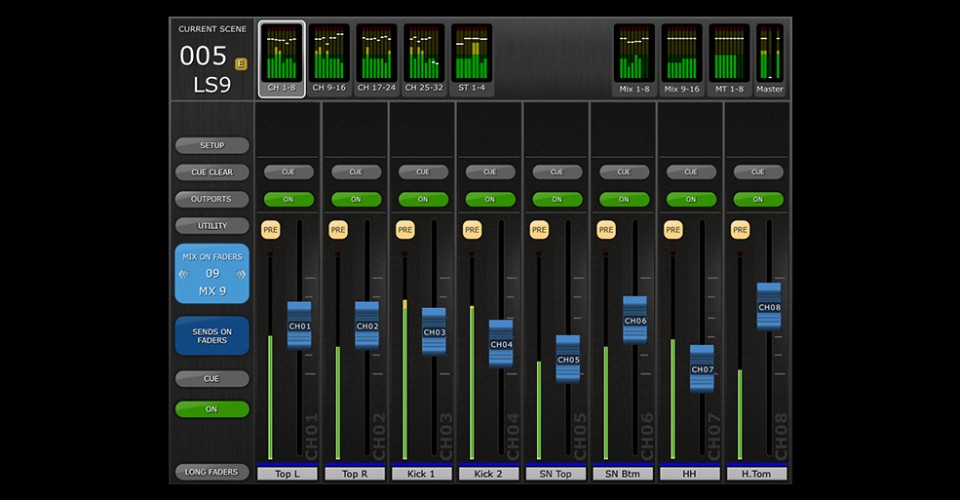Turn off the SN Top channel ON button

tap(557, 200)
